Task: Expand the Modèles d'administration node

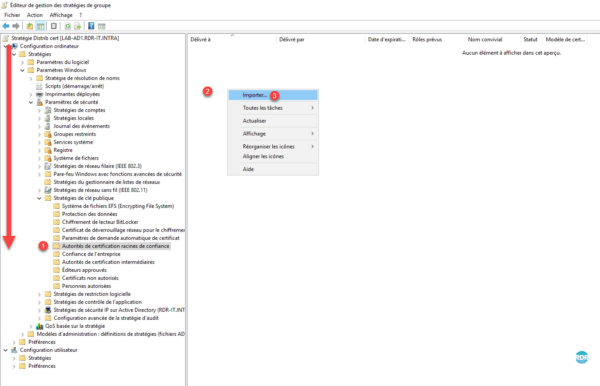Action: (x=23, y=334)
